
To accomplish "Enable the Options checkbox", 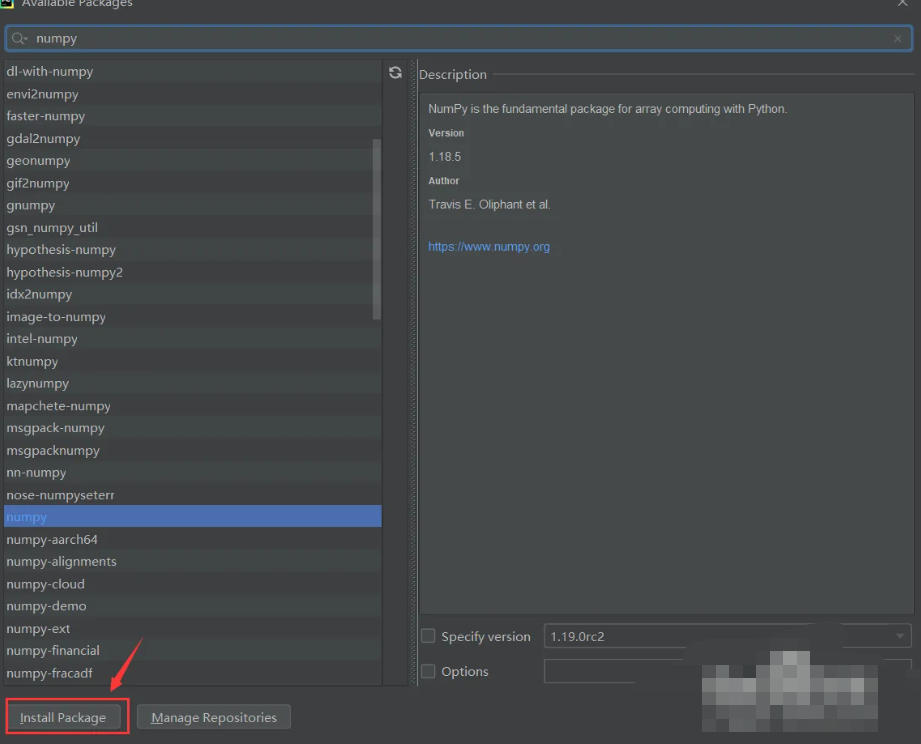I will click(x=428, y=671).
